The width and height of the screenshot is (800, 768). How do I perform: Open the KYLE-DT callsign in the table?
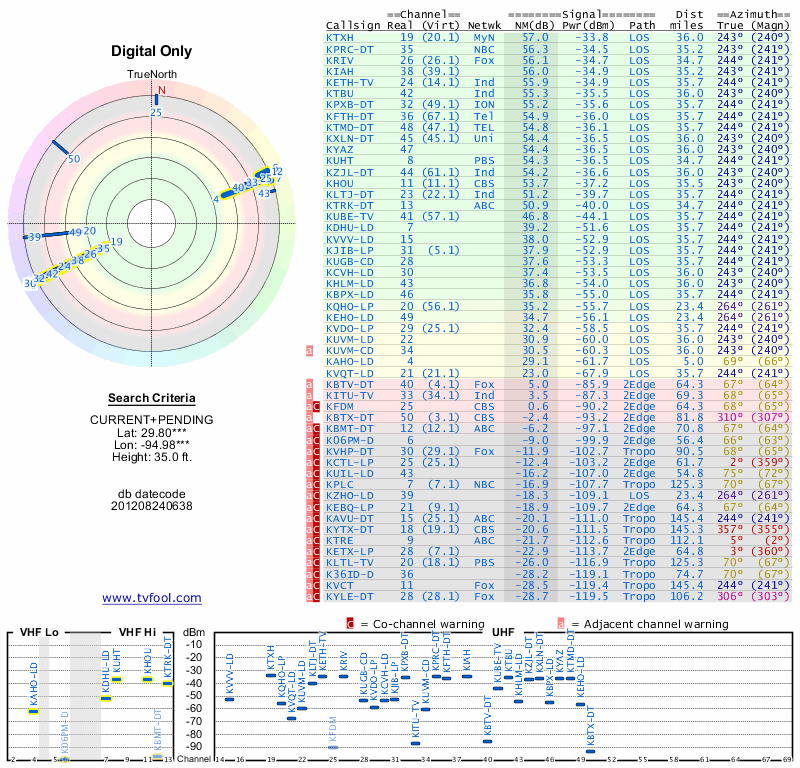pos(350,596)
